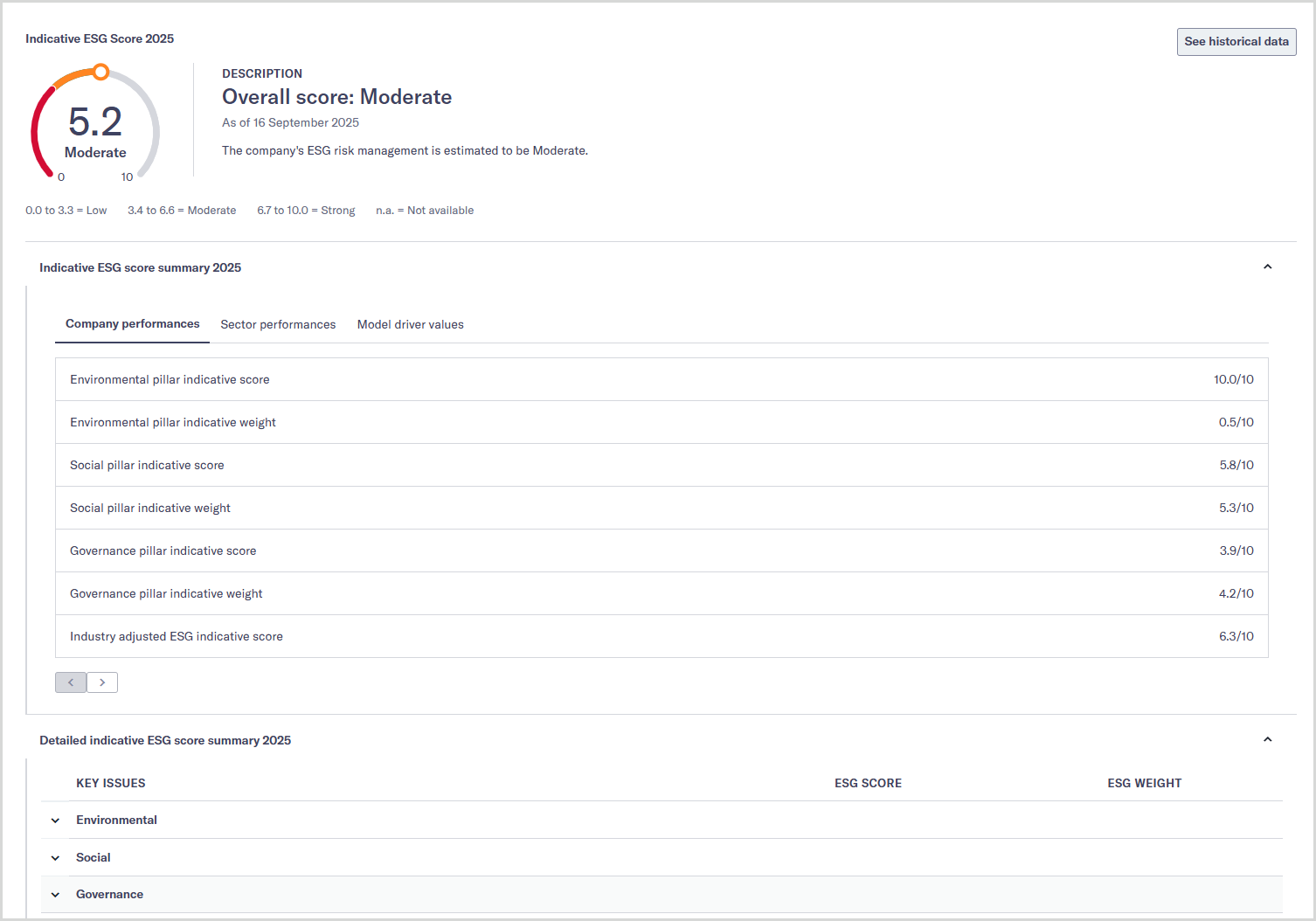
Task: Switch to the Sector performances tab
Action: (x=278, y=324)
